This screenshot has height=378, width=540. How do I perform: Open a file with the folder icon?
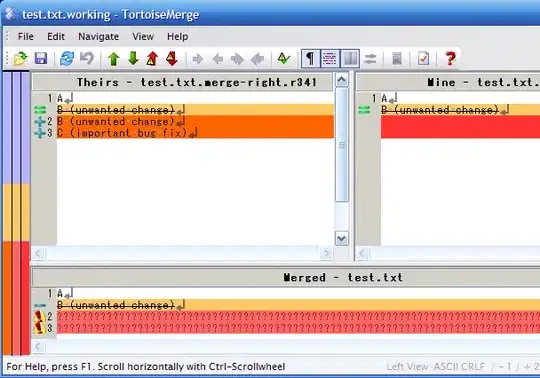pos(21,59)
